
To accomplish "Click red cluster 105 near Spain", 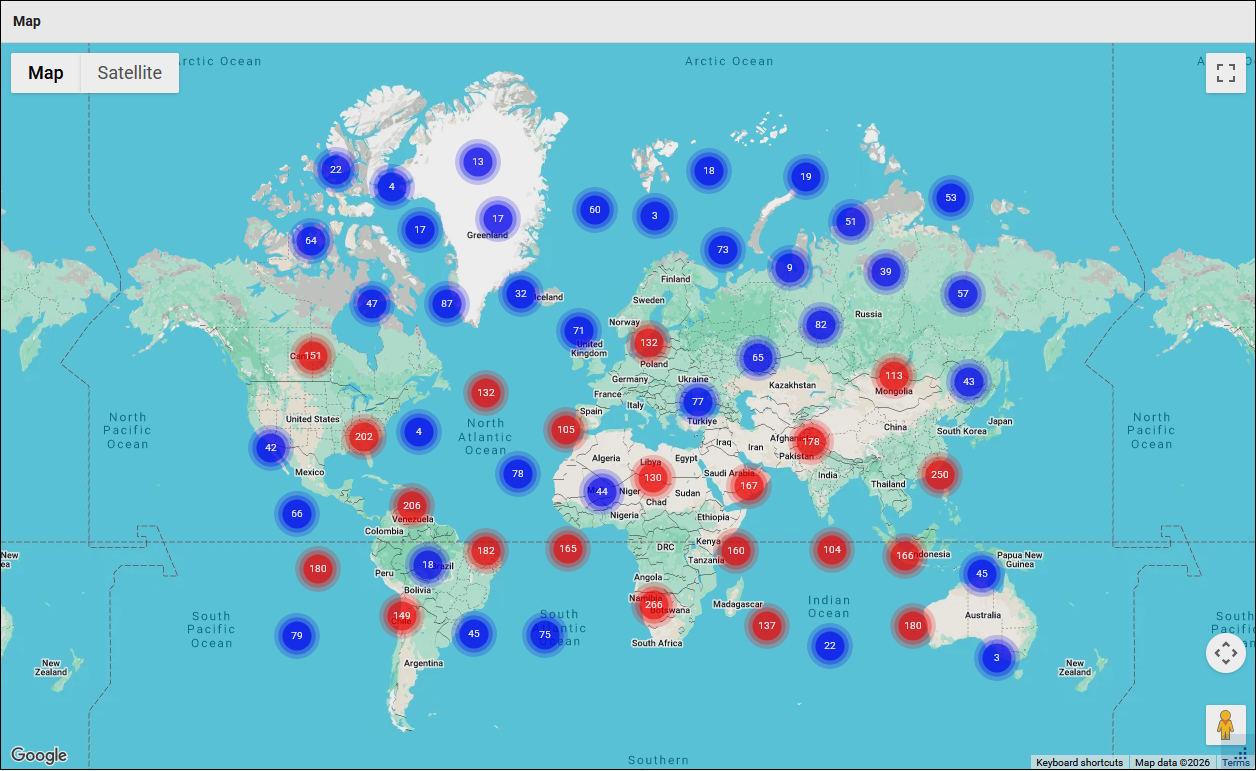I will coord(566,430).
